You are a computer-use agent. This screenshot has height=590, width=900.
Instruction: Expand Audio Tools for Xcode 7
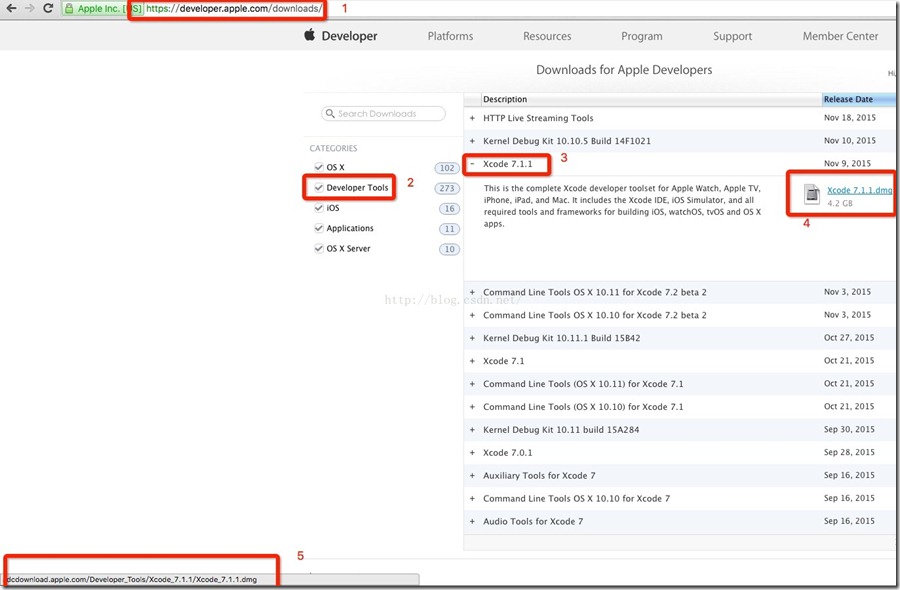click(x=472, y=522)
